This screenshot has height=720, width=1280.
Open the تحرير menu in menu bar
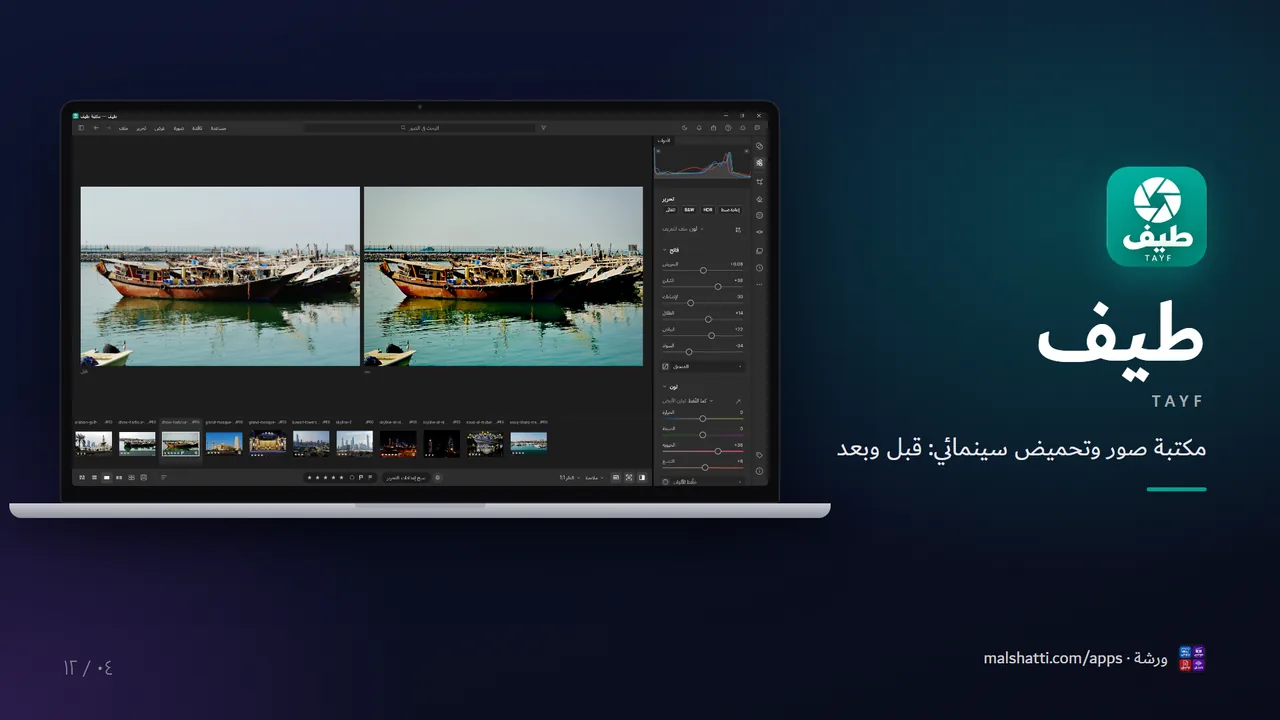point(141,128)
